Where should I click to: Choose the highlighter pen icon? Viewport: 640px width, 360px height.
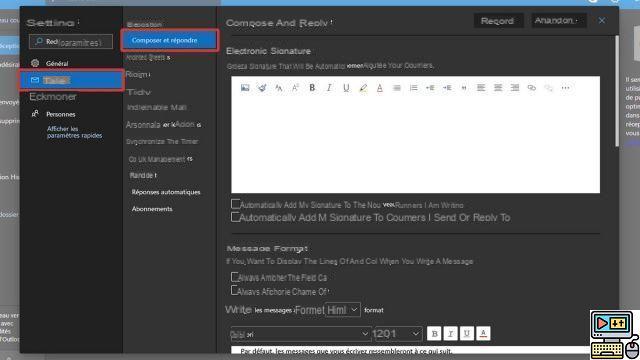(363, 88)
